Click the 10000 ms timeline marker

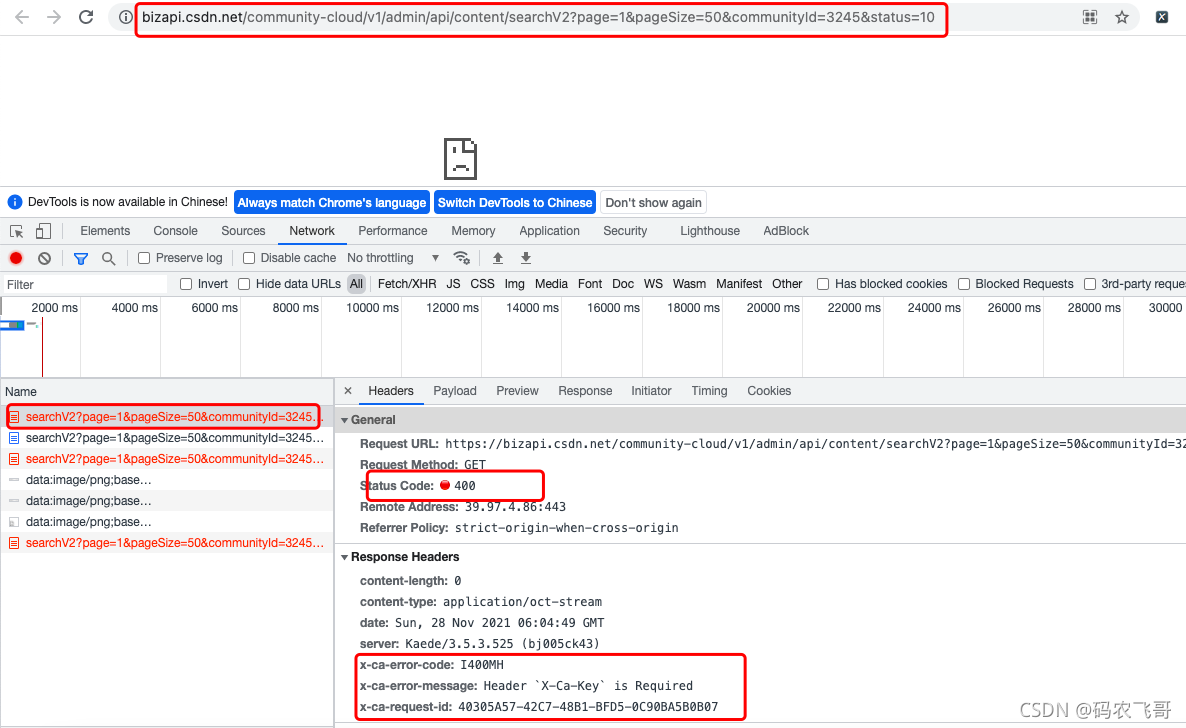coord(372,308)
